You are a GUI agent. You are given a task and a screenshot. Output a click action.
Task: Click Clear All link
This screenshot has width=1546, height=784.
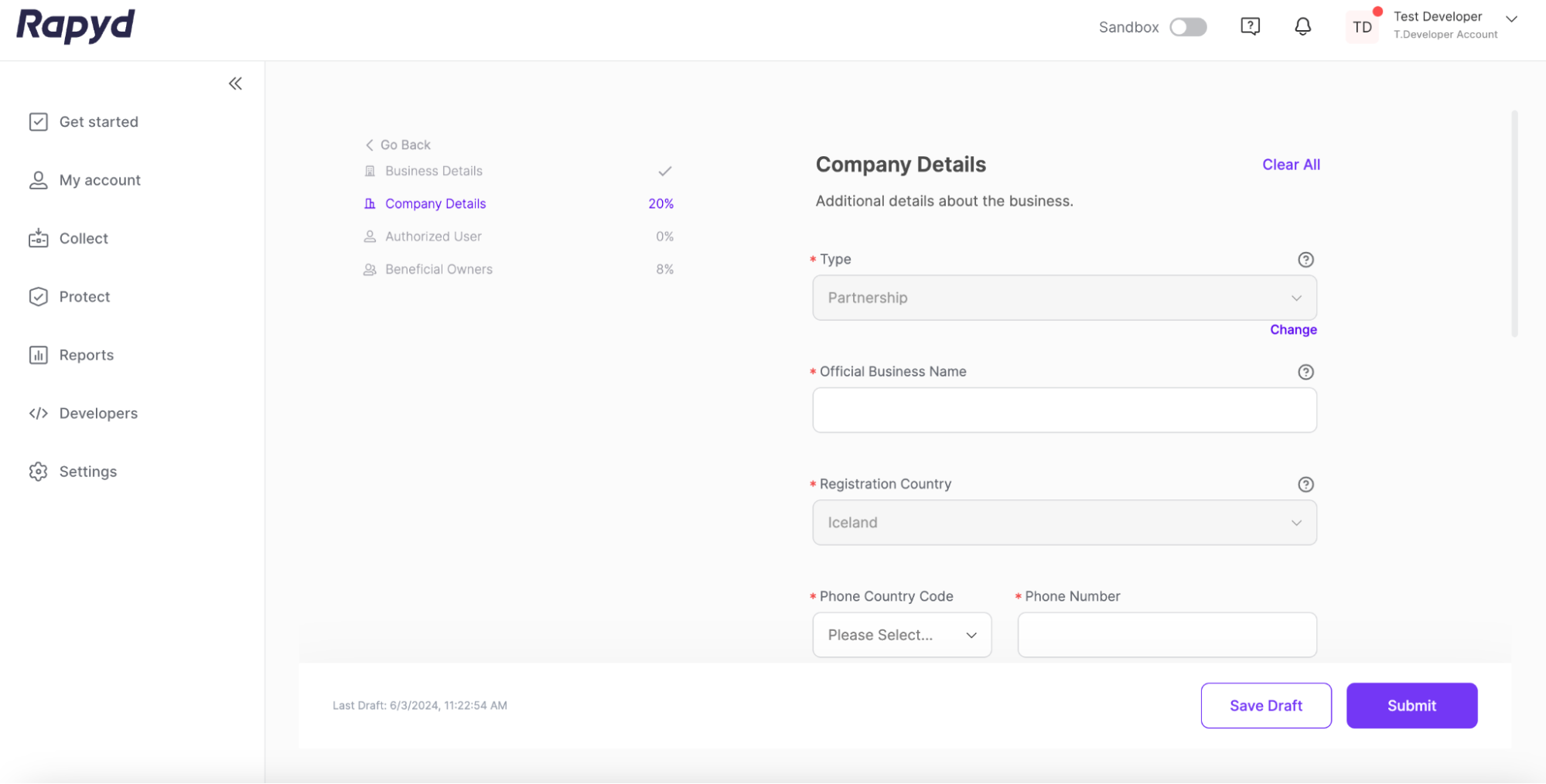point(1290,165)
